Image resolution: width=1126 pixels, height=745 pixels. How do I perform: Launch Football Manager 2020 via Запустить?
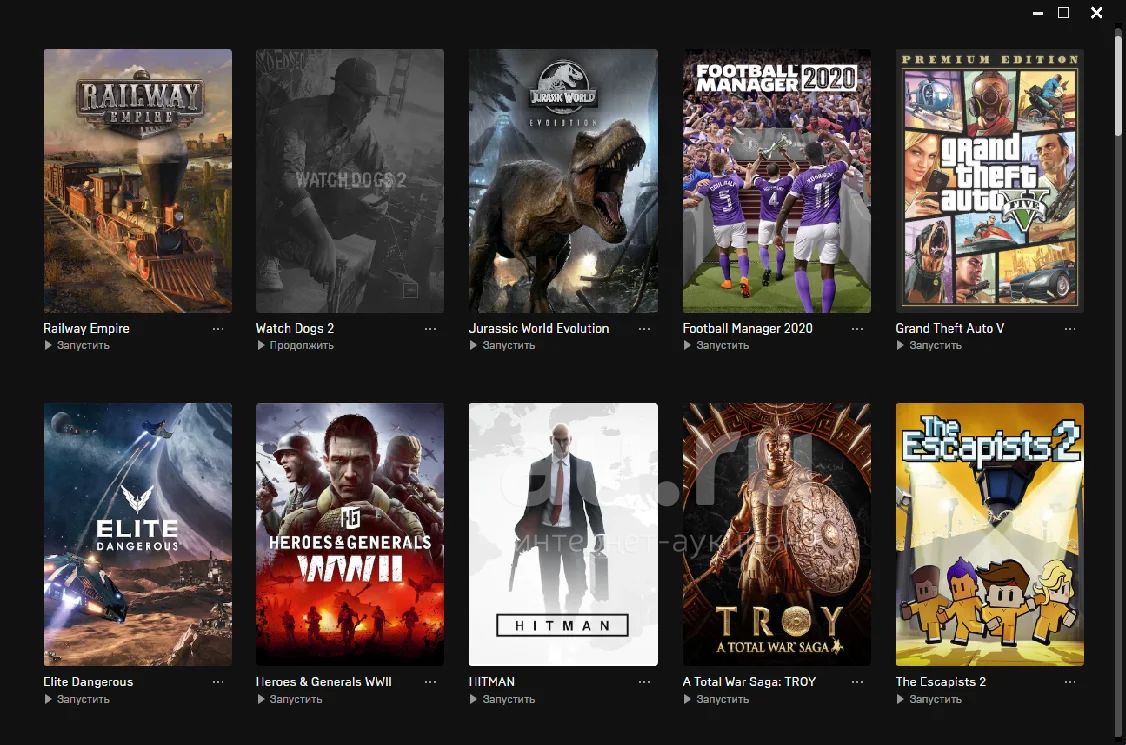716,346
